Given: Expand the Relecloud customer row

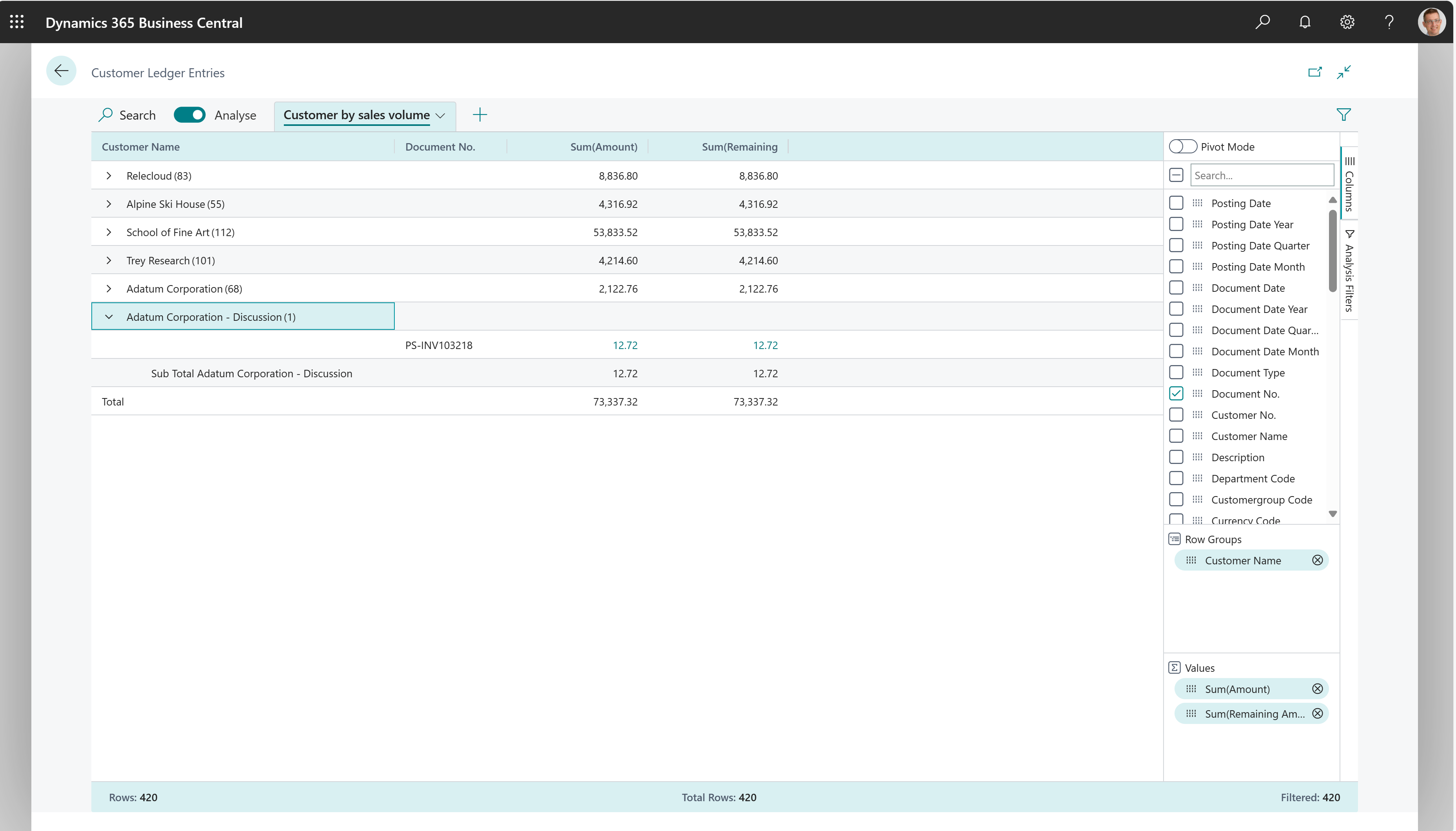Looking at the screenshot, I should (x=109, y=175).
